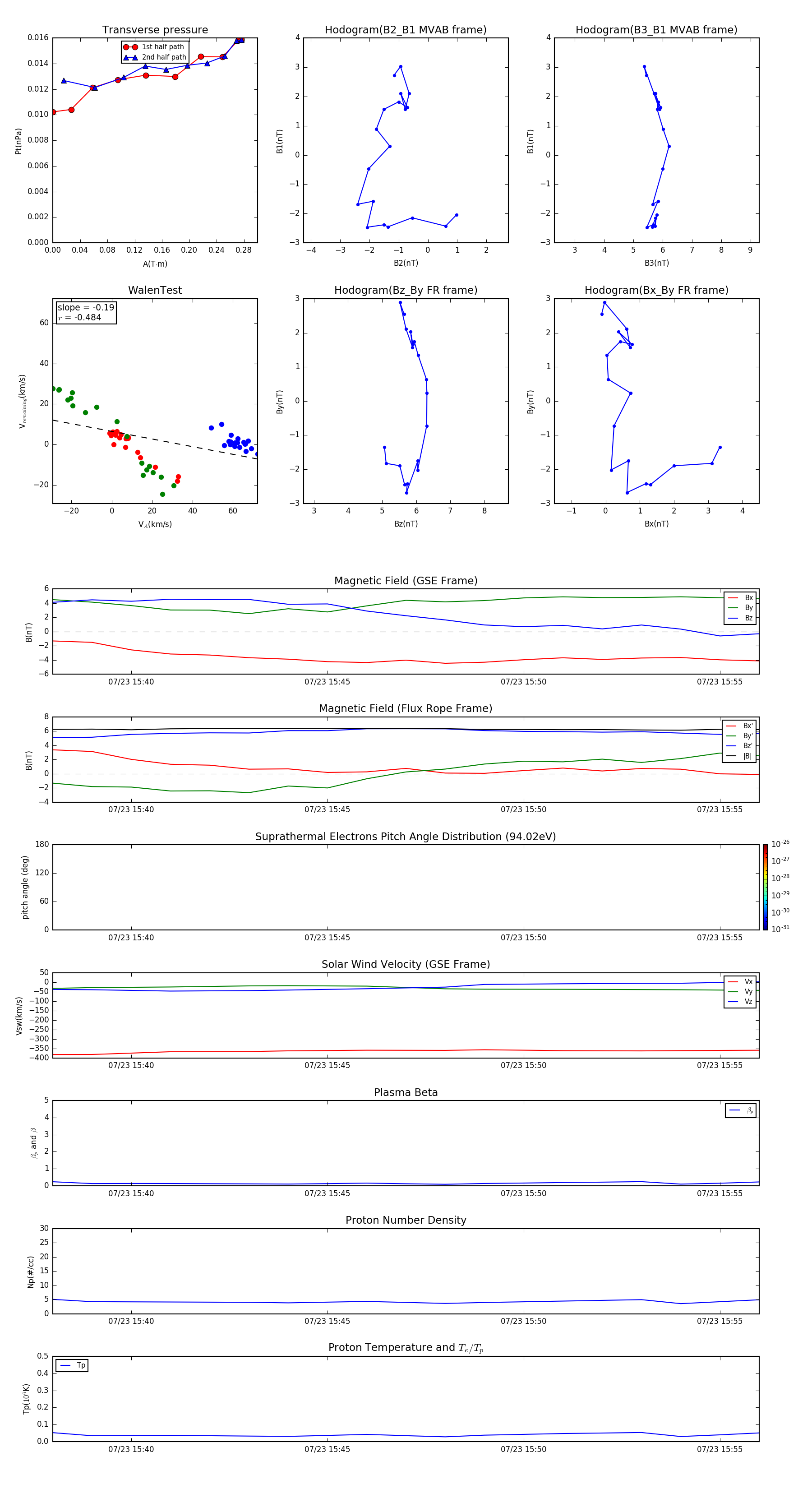
Task: Click the Transverse pressure plot title
Action: (x=155, y=30)
